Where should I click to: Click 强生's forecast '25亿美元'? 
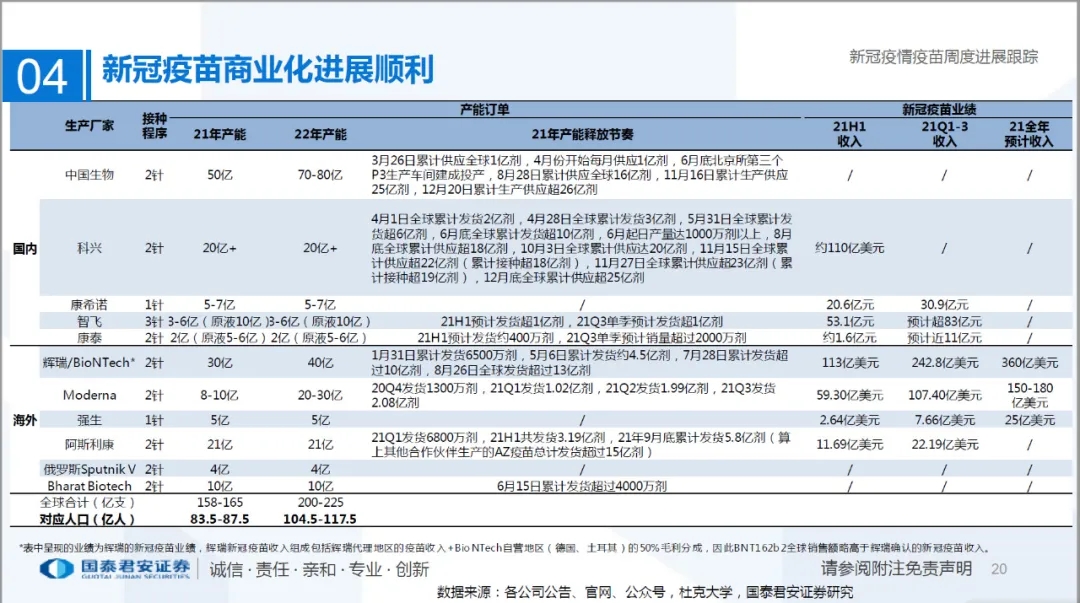pyautogui.click(x=1029, y=420)
